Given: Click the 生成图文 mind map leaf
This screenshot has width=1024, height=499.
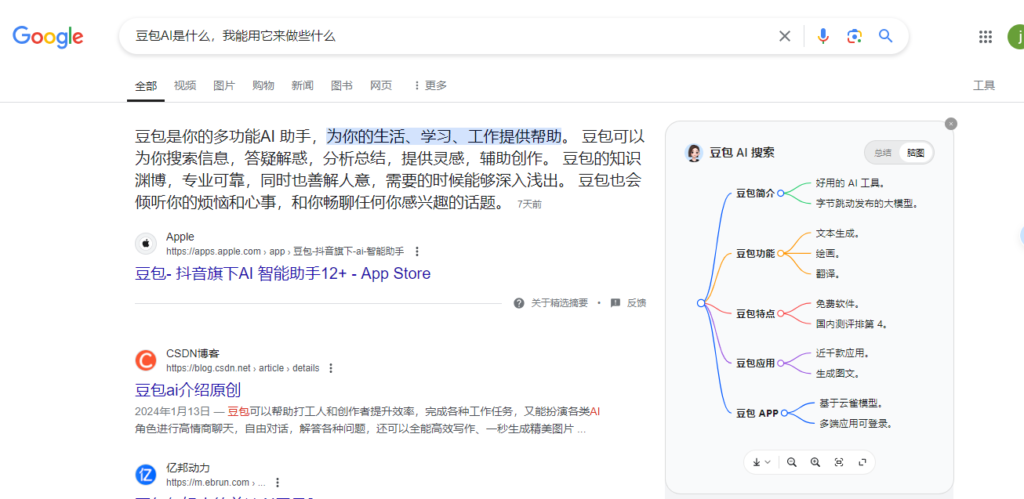Looking at the screenshot, I should click(837, 374).
